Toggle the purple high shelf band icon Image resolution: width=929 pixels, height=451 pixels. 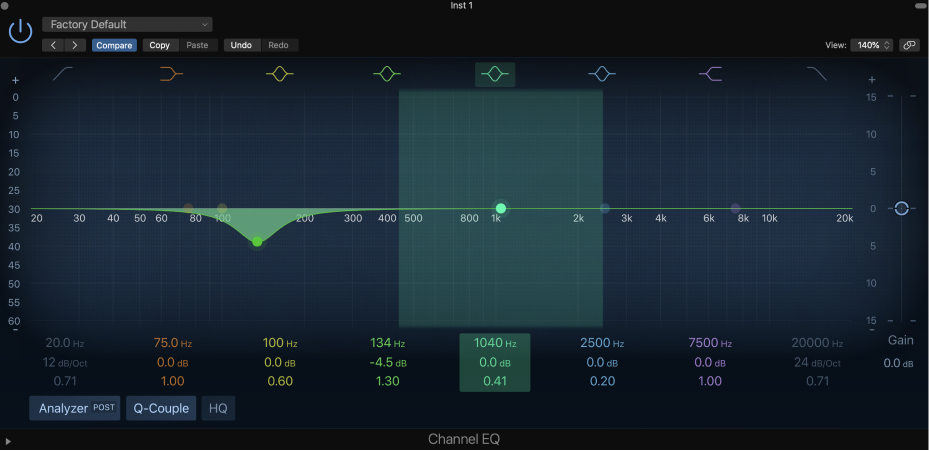click(710, 74)
